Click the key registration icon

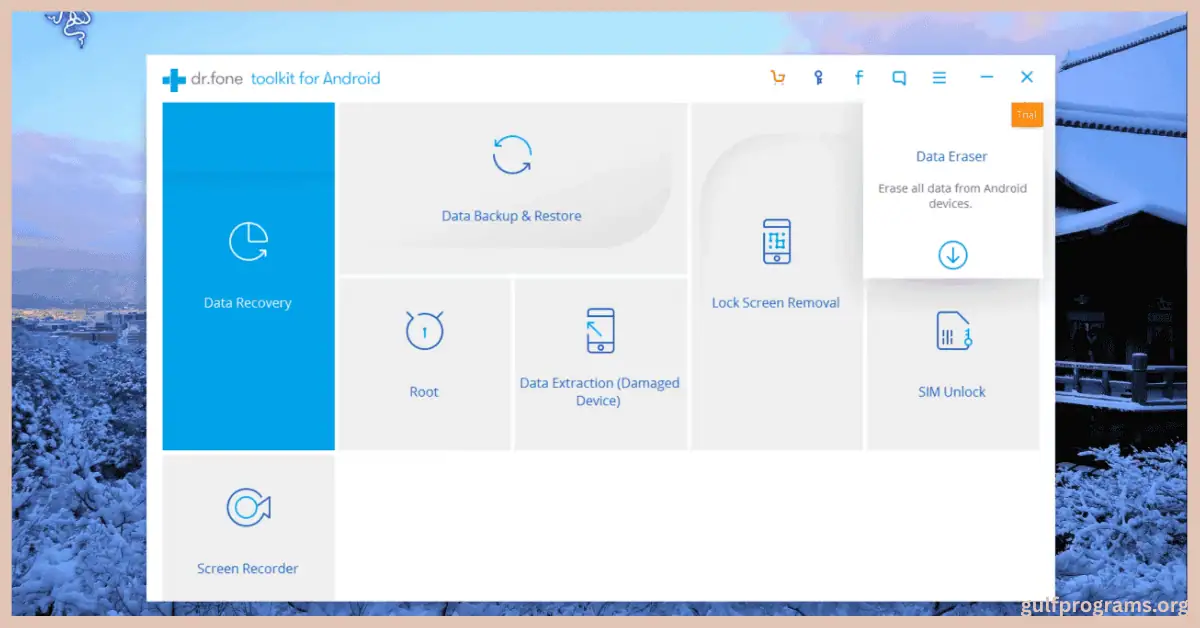click(x=818, y=78)
